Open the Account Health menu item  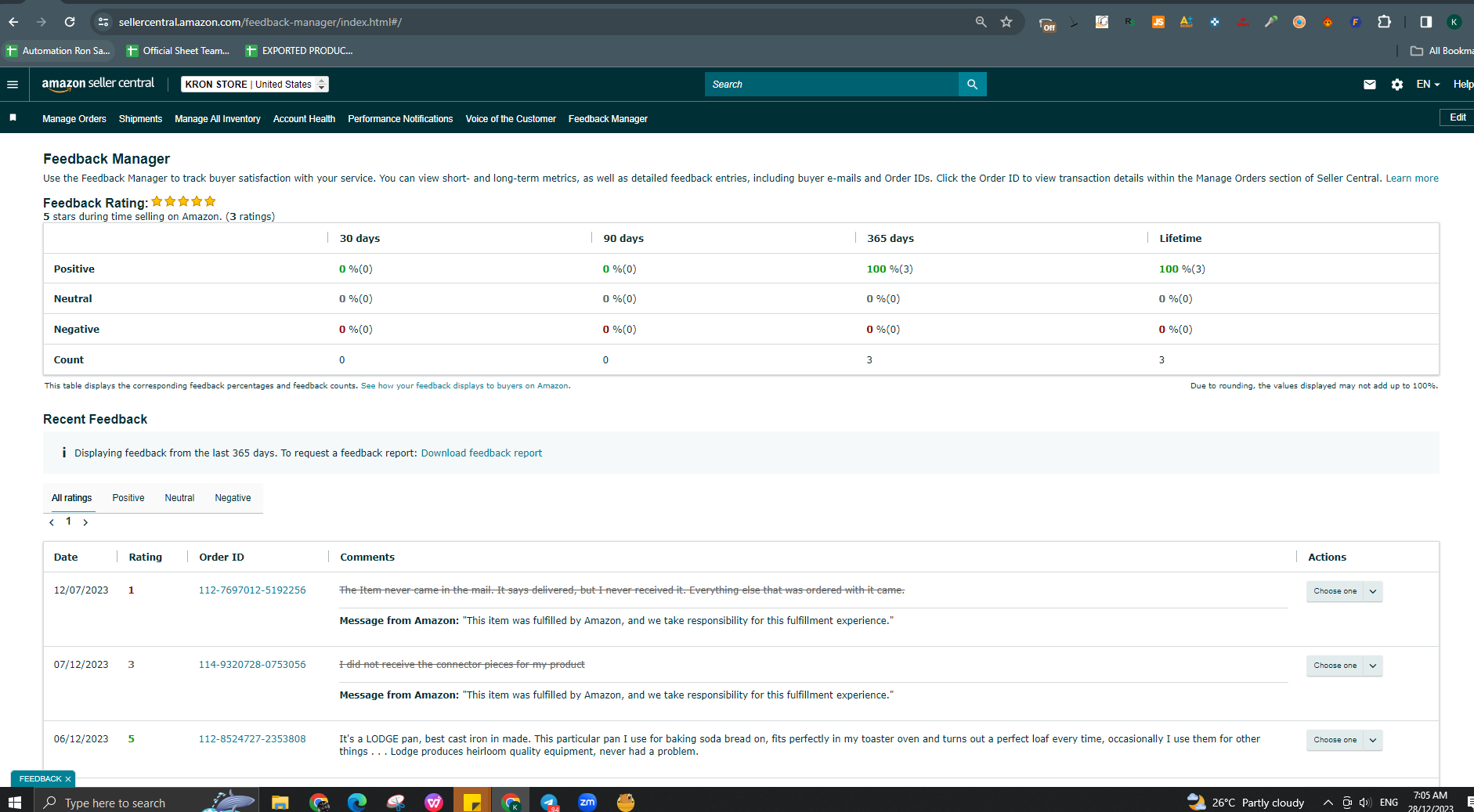click(304, 119)
